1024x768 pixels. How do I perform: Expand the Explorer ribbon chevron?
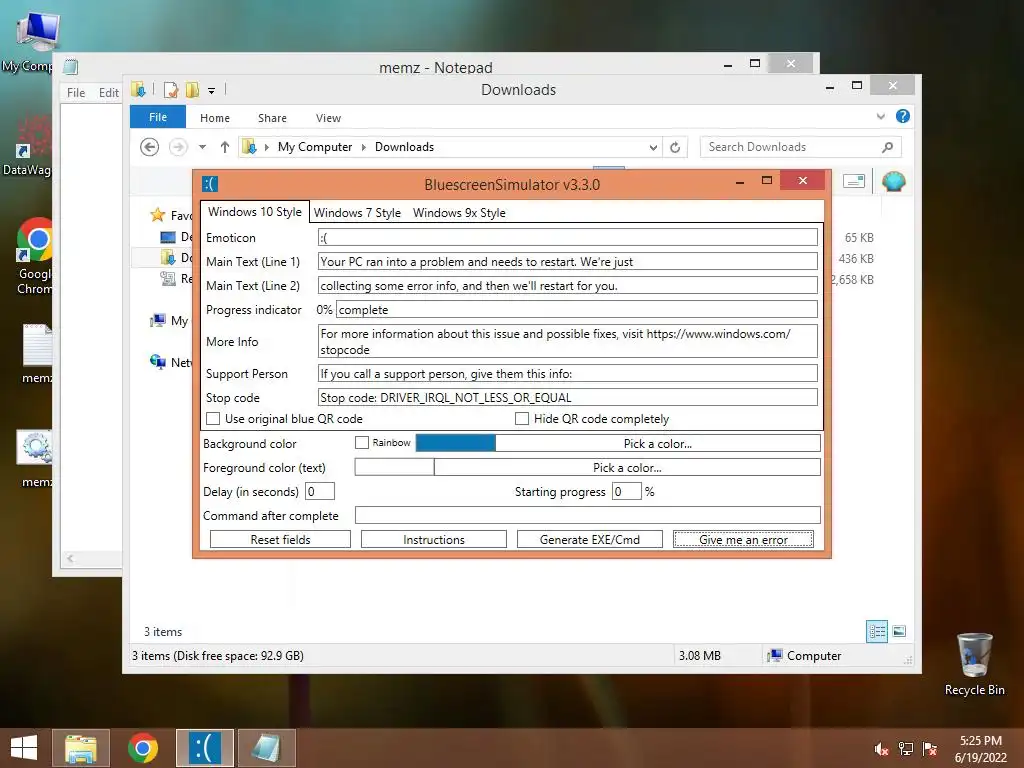[880, 116]
